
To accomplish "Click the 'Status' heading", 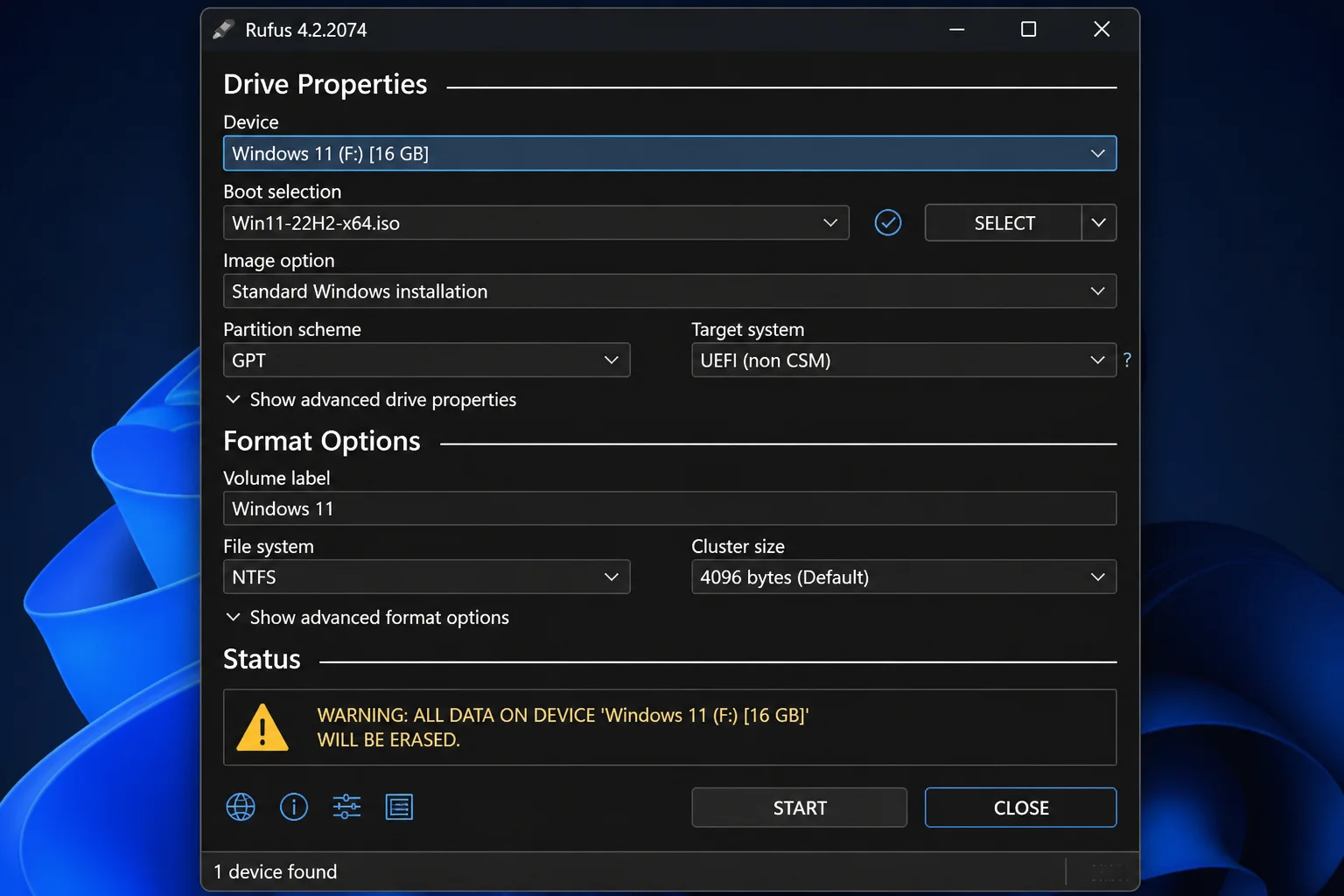I will click(262, 659).
